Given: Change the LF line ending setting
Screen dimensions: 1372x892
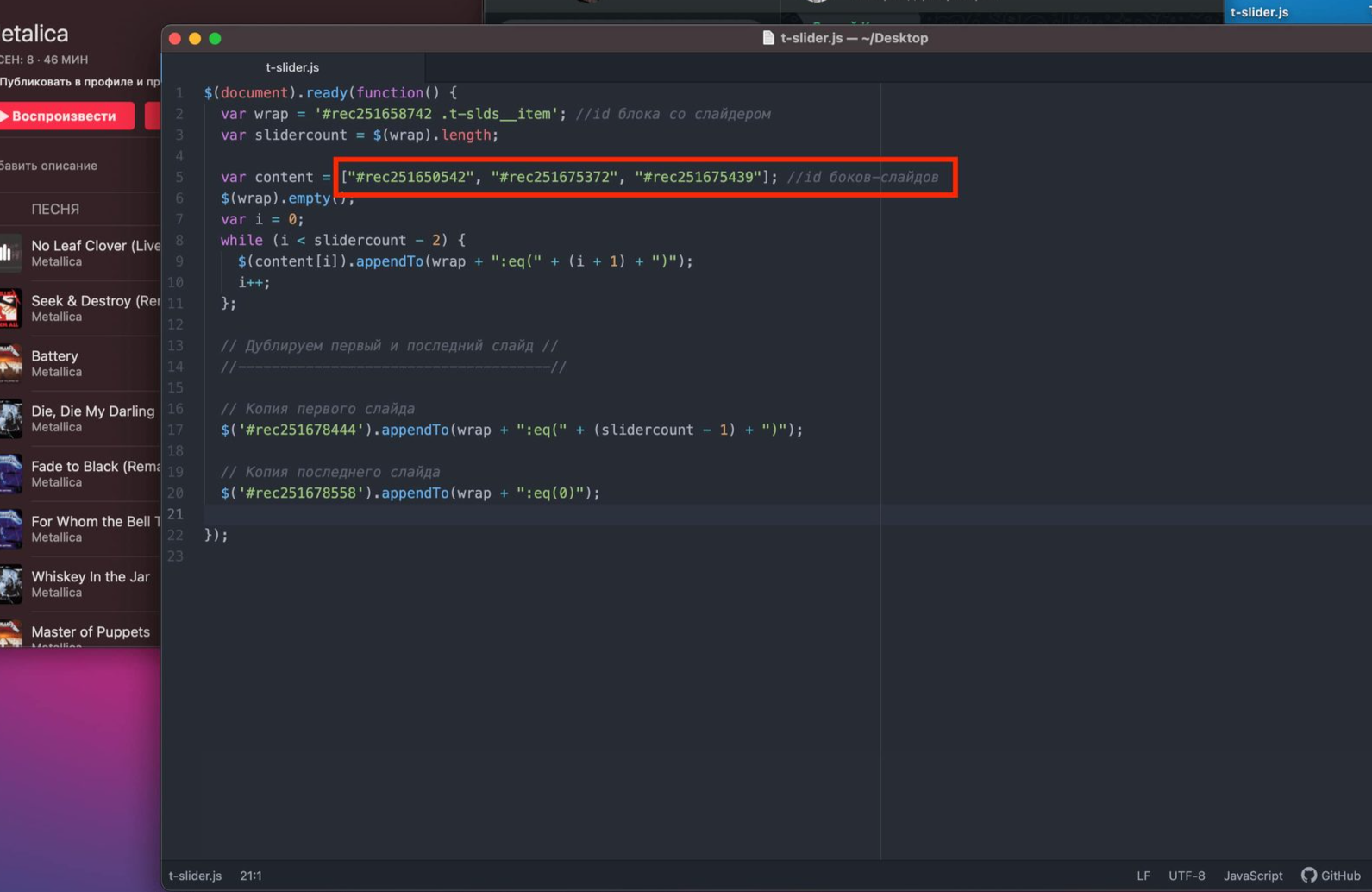Looking at the screenshot, I should (x=1143, y=876).
